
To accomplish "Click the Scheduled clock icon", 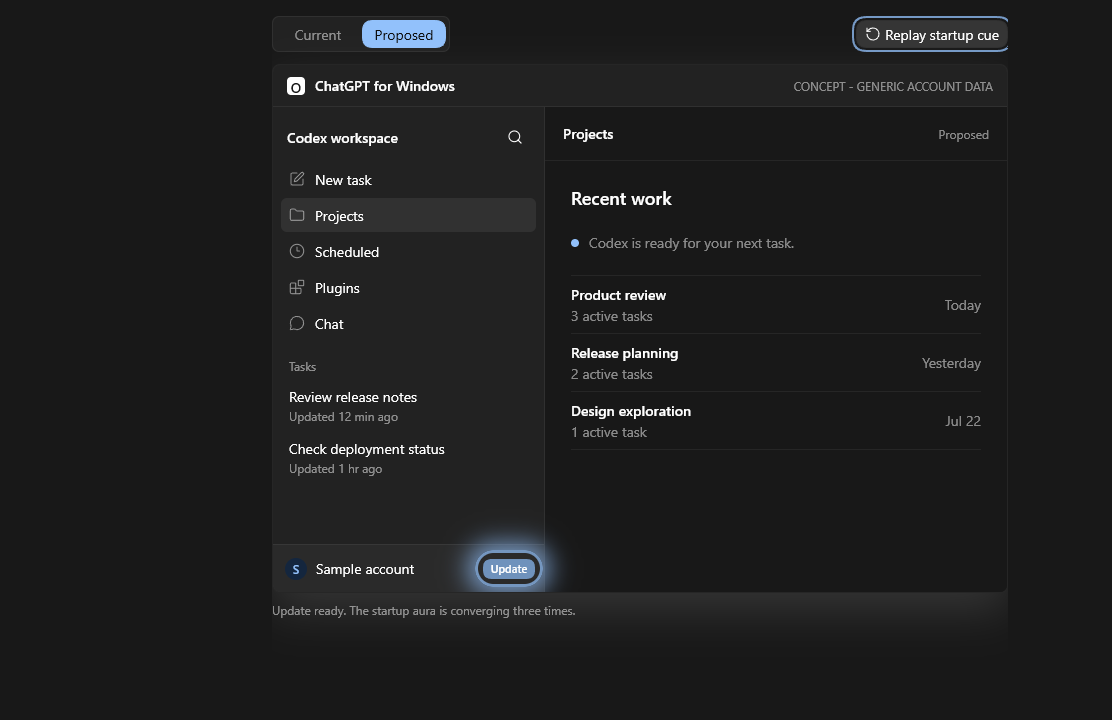I will tap(297, 251).
